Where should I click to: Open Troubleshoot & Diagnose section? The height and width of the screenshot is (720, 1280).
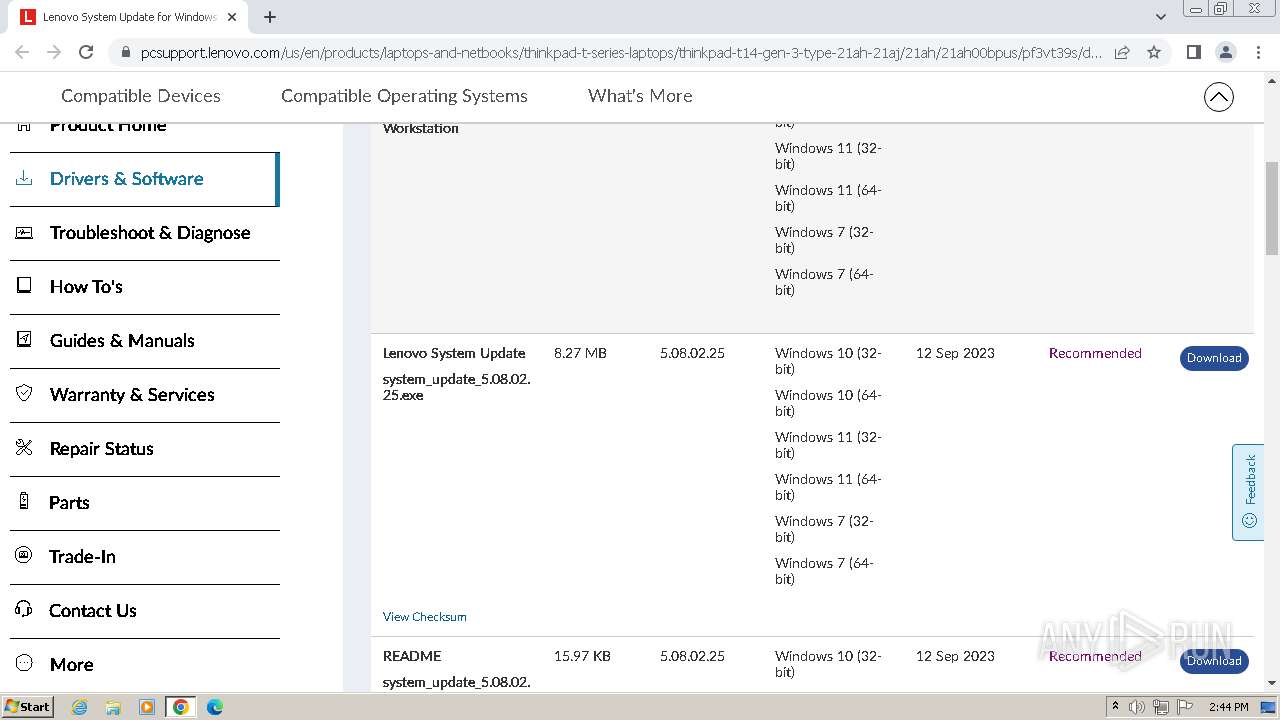pyautogui.click(x=150, y=233)
